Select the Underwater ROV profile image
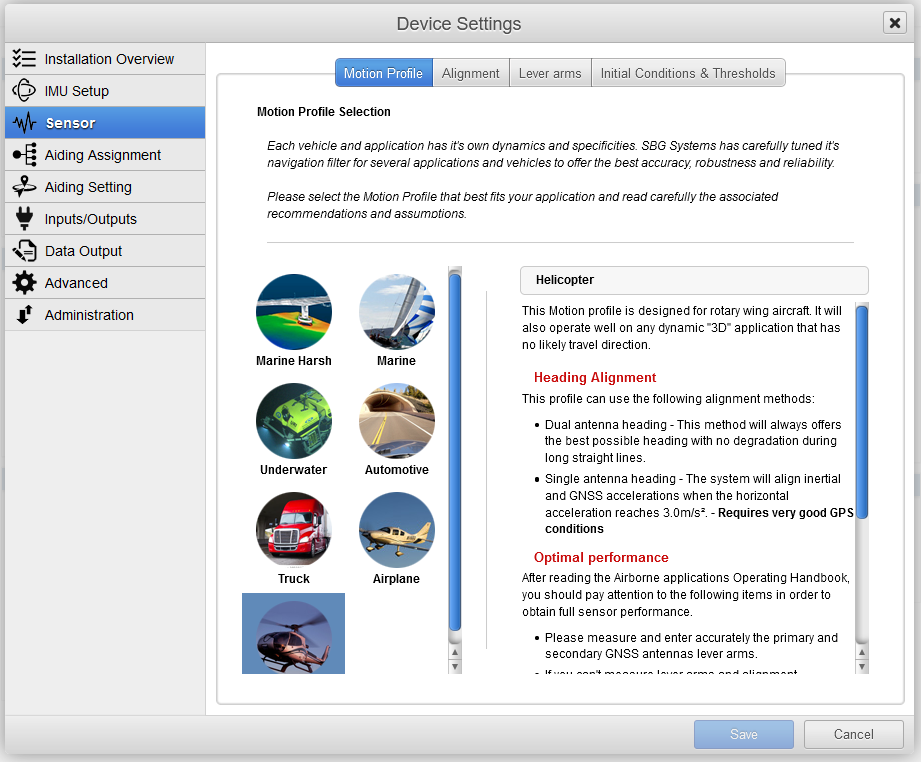Screen dimensions: 921x762 coord(294,421)
